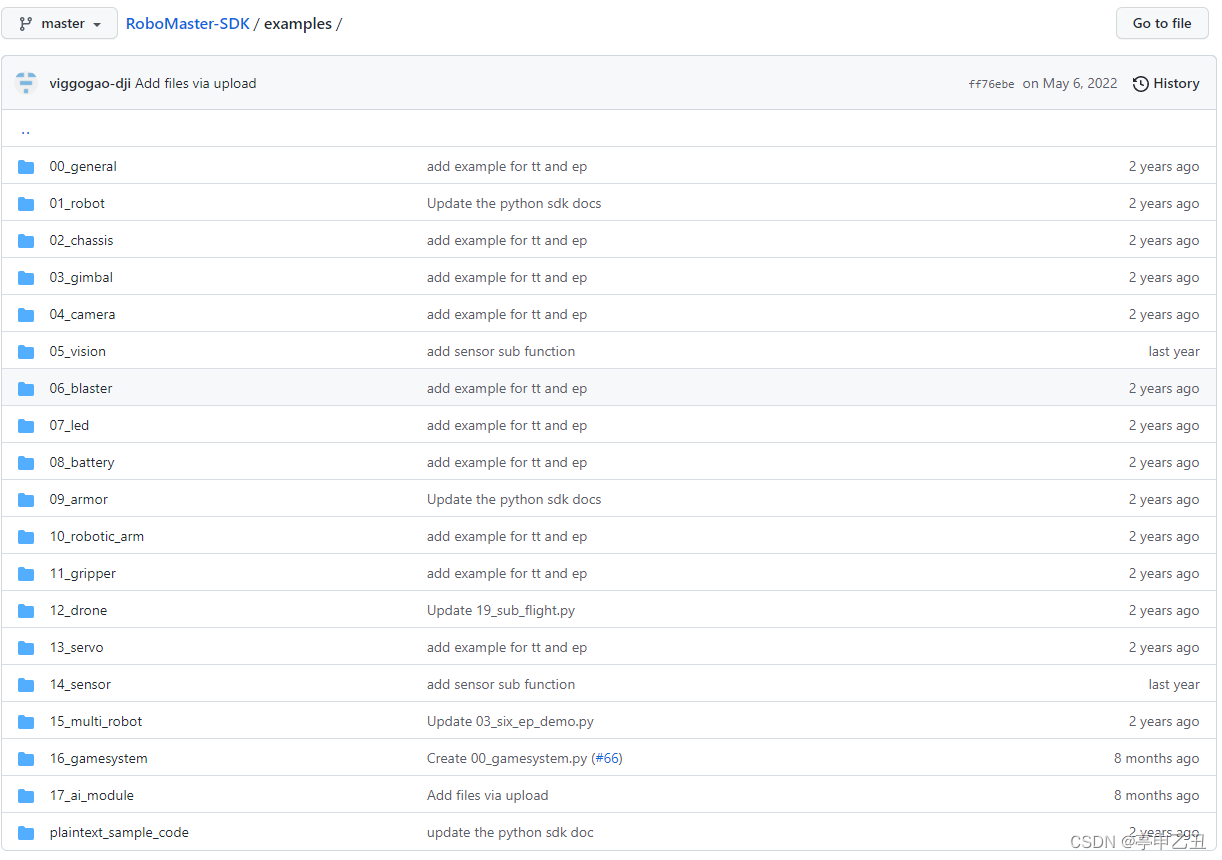Click folder icon for 07_led
Screen dimensions: 1222x860
coord(26,426)
